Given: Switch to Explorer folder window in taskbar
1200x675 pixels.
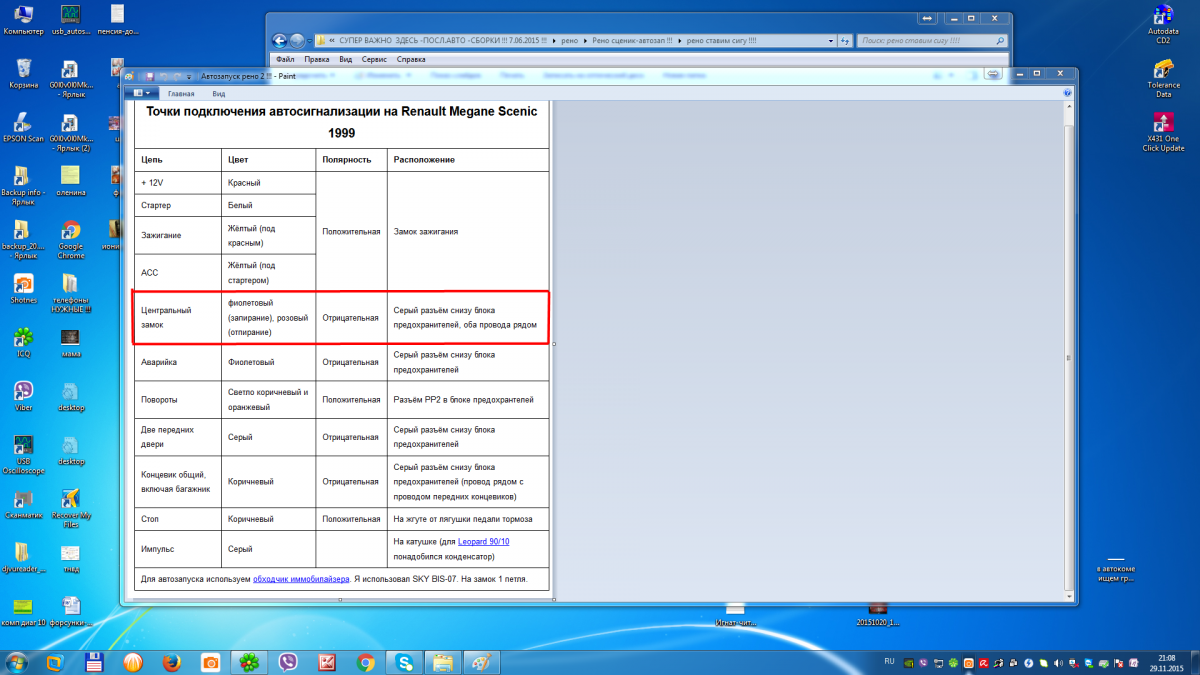Looking at the screenshot, I should [442, 662].
